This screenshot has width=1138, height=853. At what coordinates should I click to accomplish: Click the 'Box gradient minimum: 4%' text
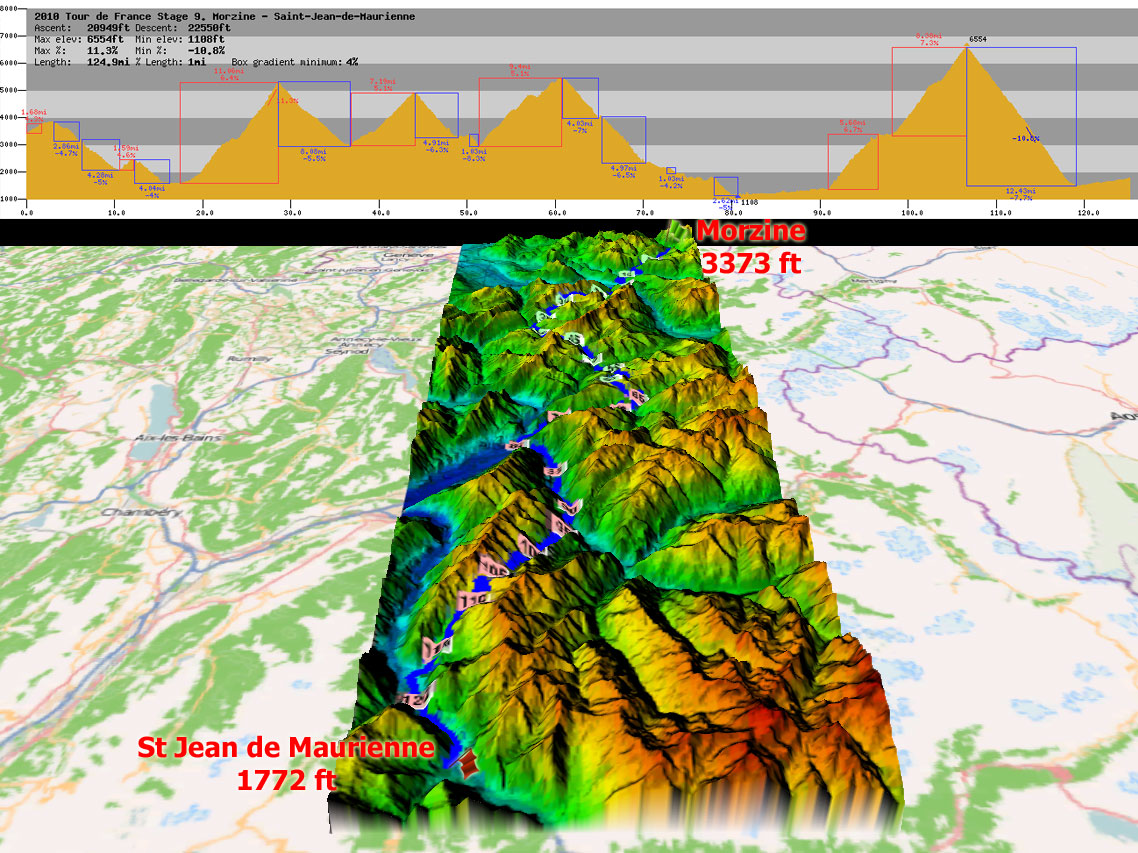295,62
